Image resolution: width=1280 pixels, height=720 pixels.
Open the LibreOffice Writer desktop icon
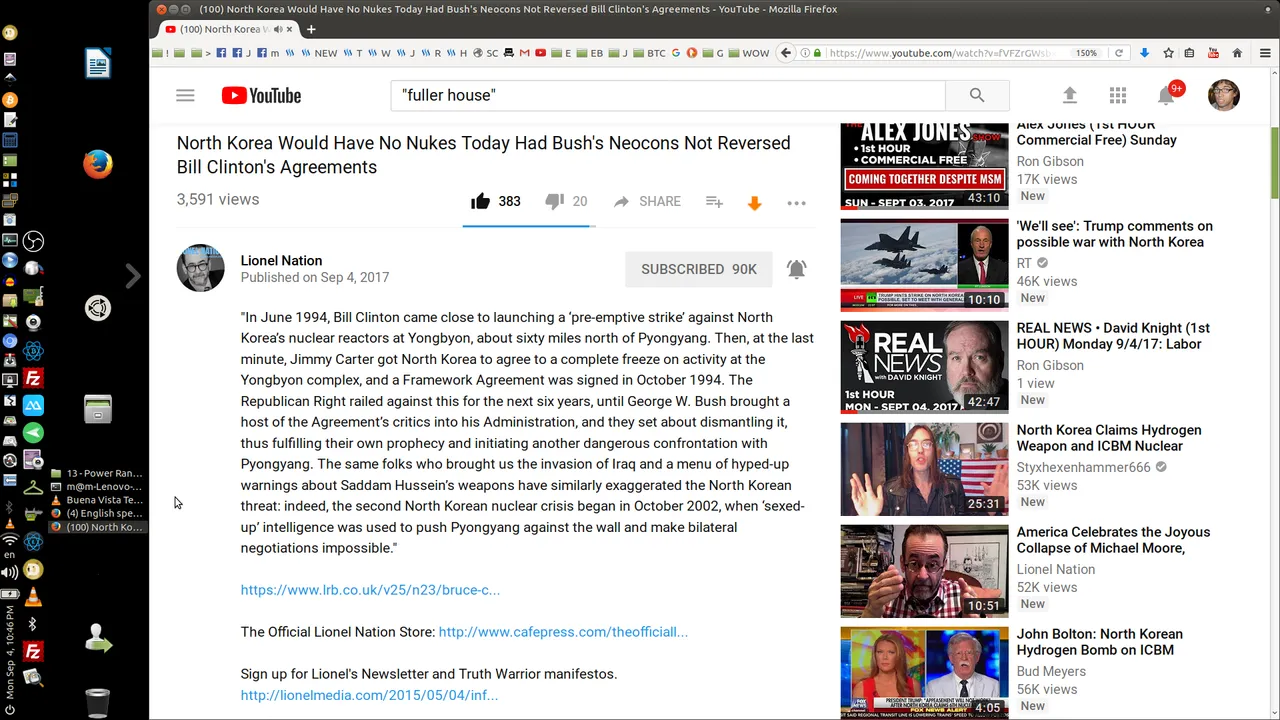[x=97, y=64]
